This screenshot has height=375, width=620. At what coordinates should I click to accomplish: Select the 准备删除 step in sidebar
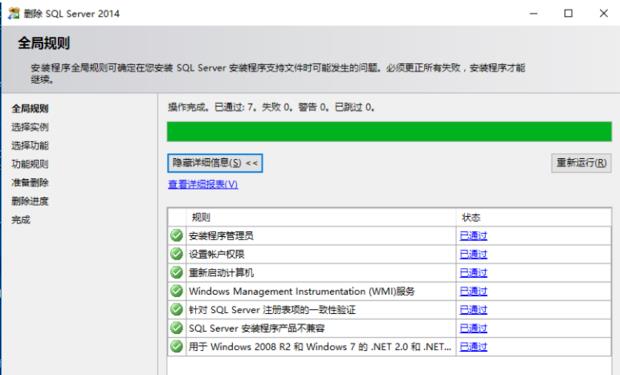[x=30, y=182]
